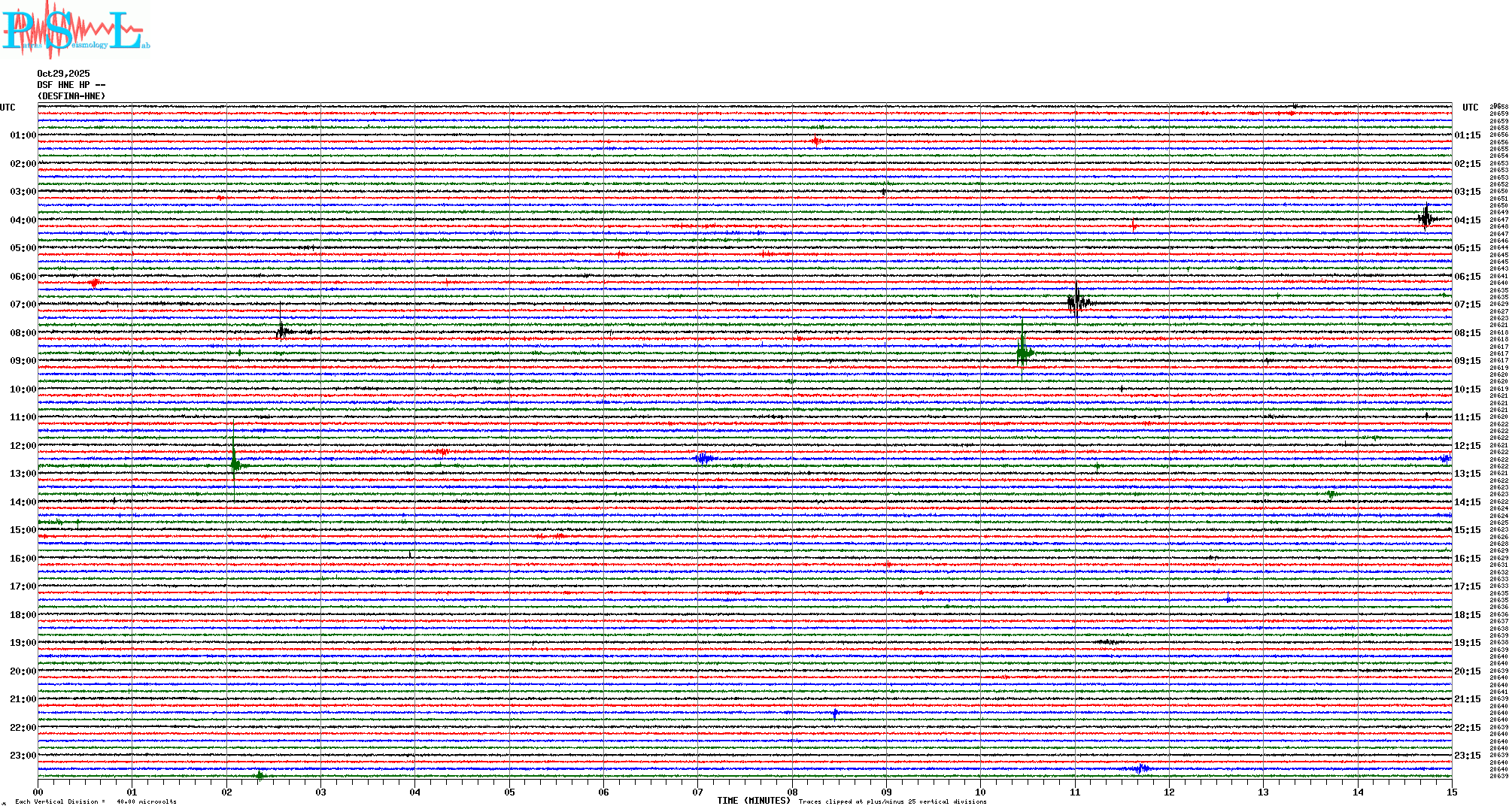Viewport: 1512px width, 812px height.
Task: Click minute 05 tick on bottom axis
Action: coord(509,792)
